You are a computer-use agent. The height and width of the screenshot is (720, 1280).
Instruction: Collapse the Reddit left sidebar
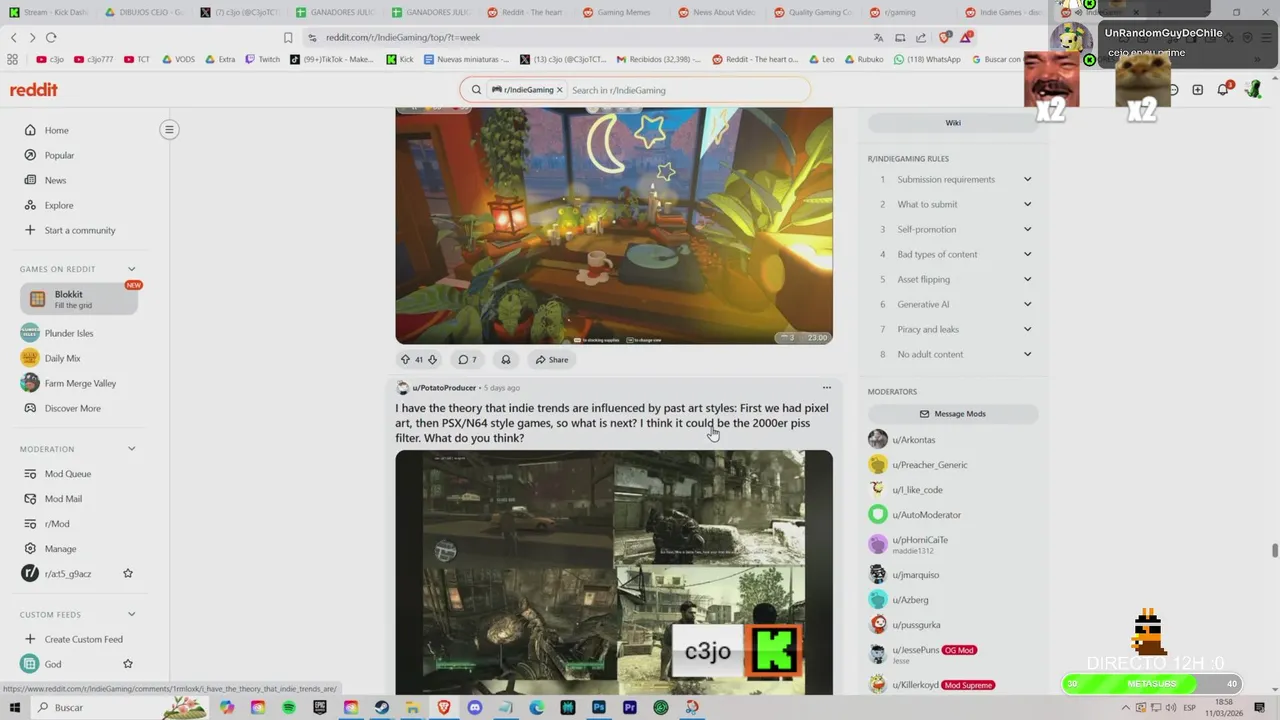[169, 129]
